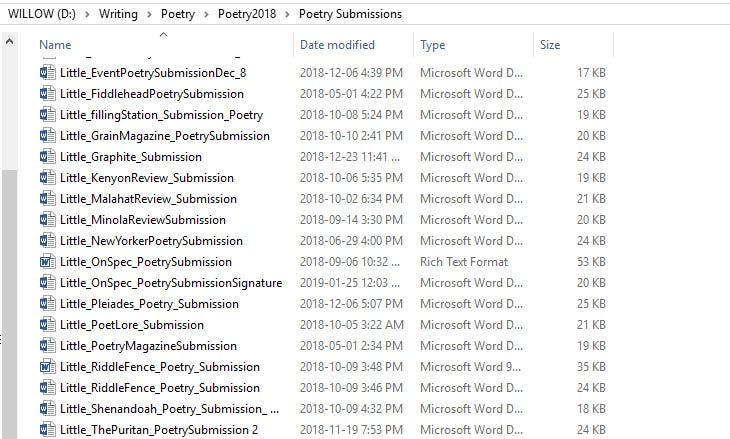Viewport: 730px width, 439px height.
Task: Click the vertical scrollbar thumb
Action: (x=9, y=304)
